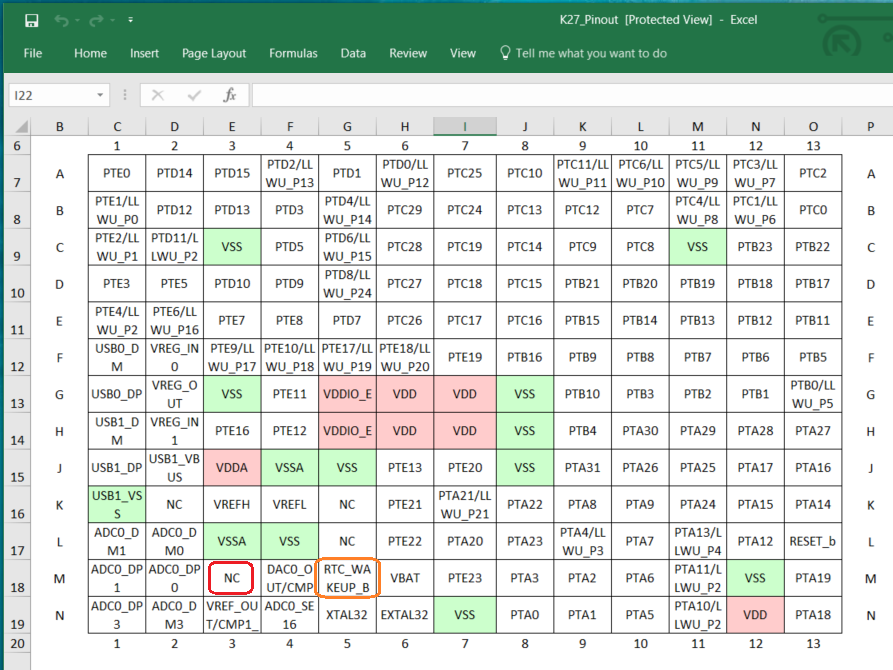The width and height of the screenshot is (893, 670).
Task: Open the Undo history dropdown arrow
Action: [x=77, y=21]
